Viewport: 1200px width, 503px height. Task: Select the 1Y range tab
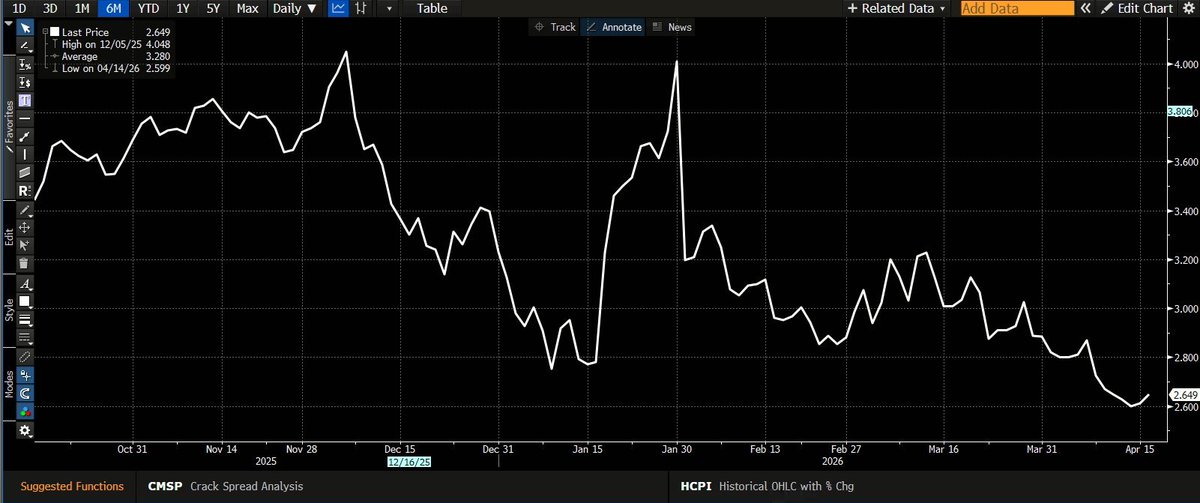(x=182, y=8)
